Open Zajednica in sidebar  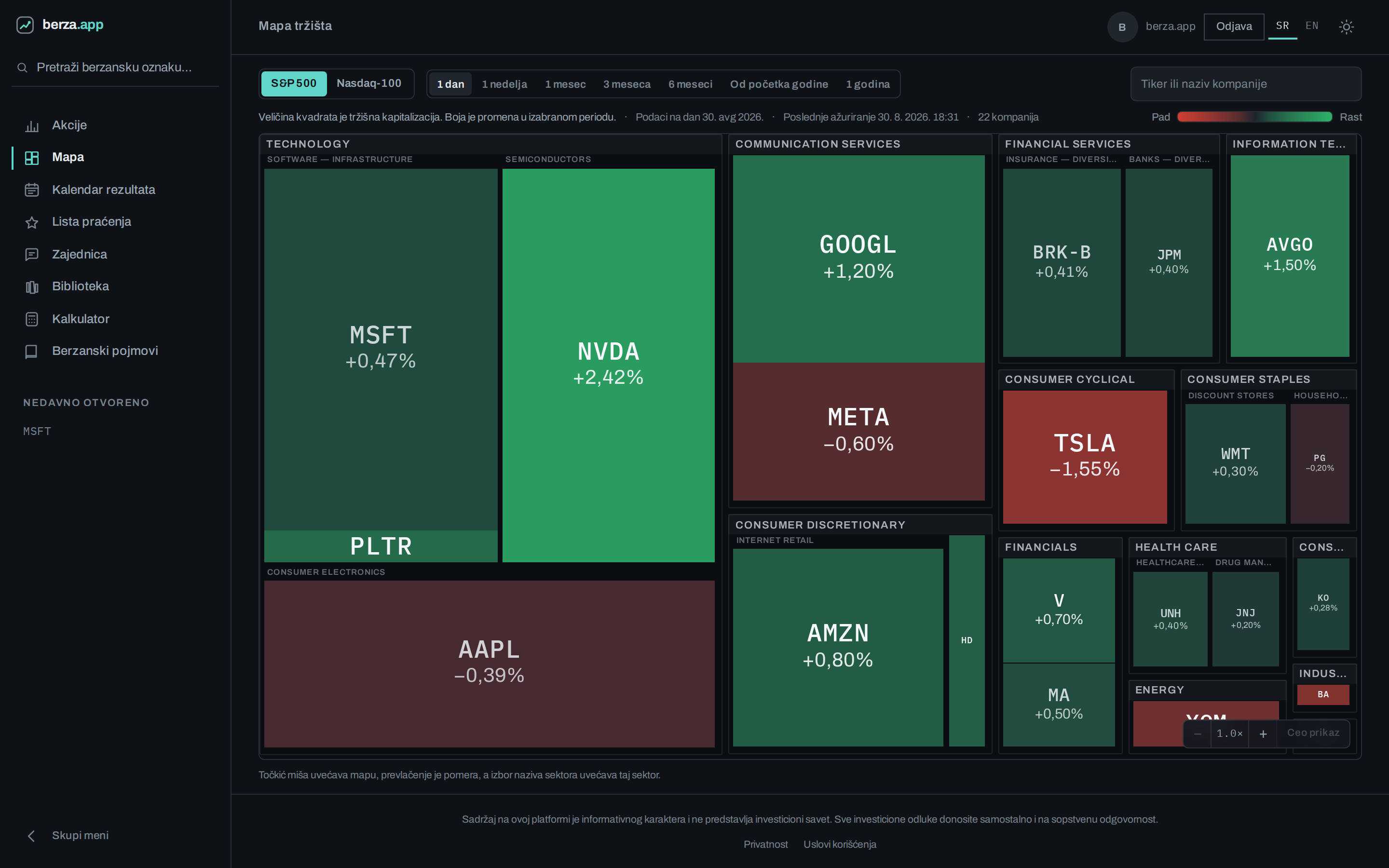tap(115, 254)
